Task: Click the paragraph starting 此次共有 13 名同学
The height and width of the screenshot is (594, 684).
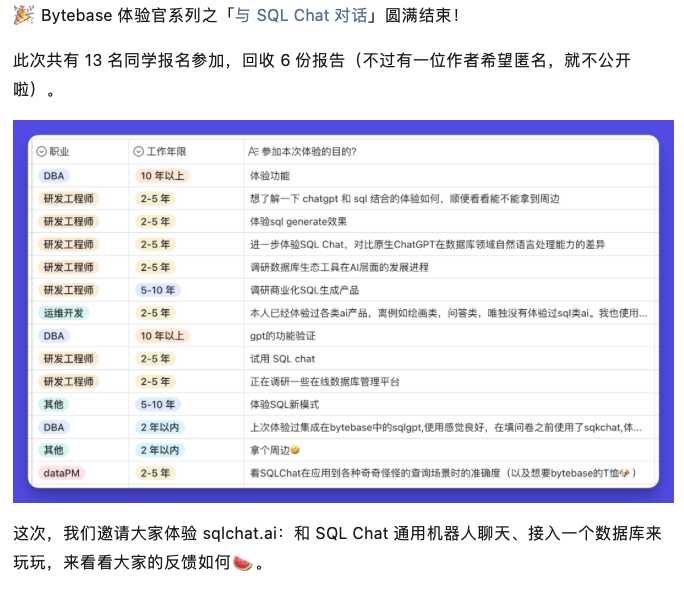Action: [x=321, y=74]
